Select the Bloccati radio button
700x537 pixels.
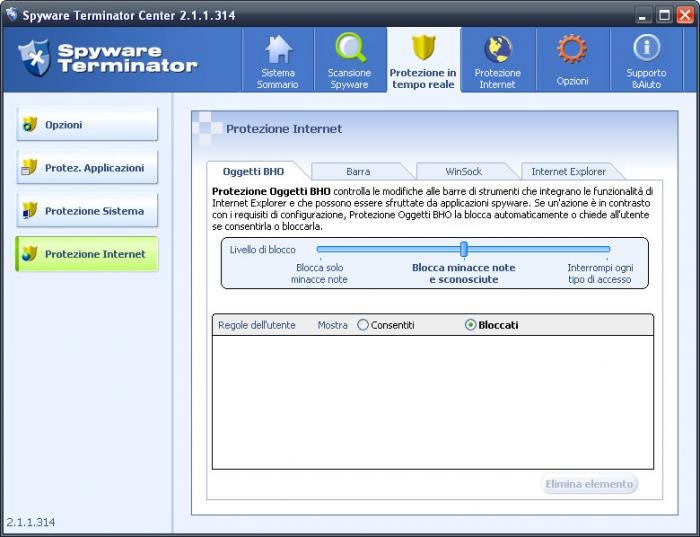coord(470,325)
